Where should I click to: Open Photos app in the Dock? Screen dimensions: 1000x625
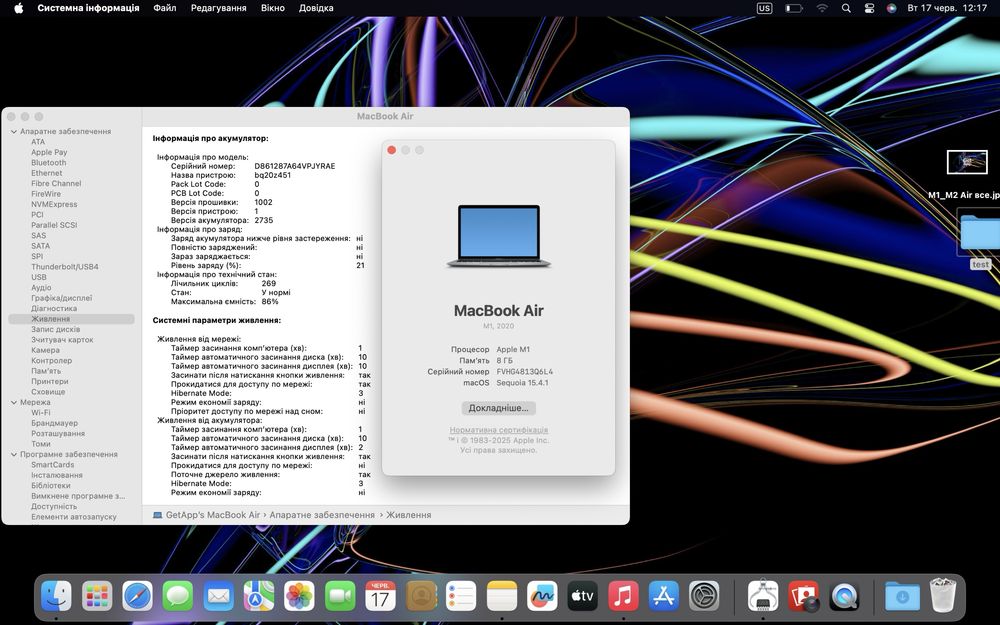[x=299, y=596]
